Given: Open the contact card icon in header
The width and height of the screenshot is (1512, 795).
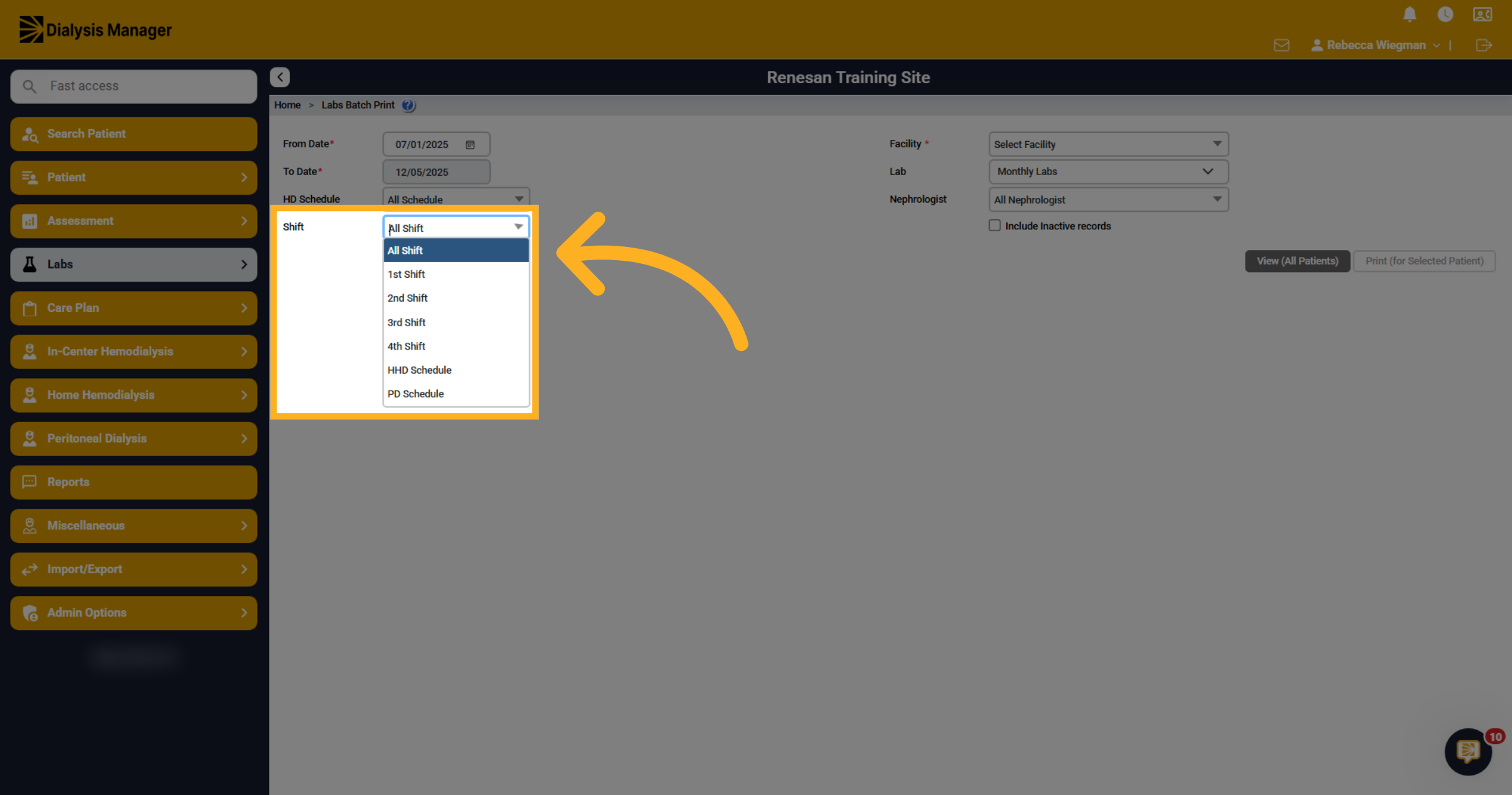Looking at the screenshot, I should pos(1482,14).
